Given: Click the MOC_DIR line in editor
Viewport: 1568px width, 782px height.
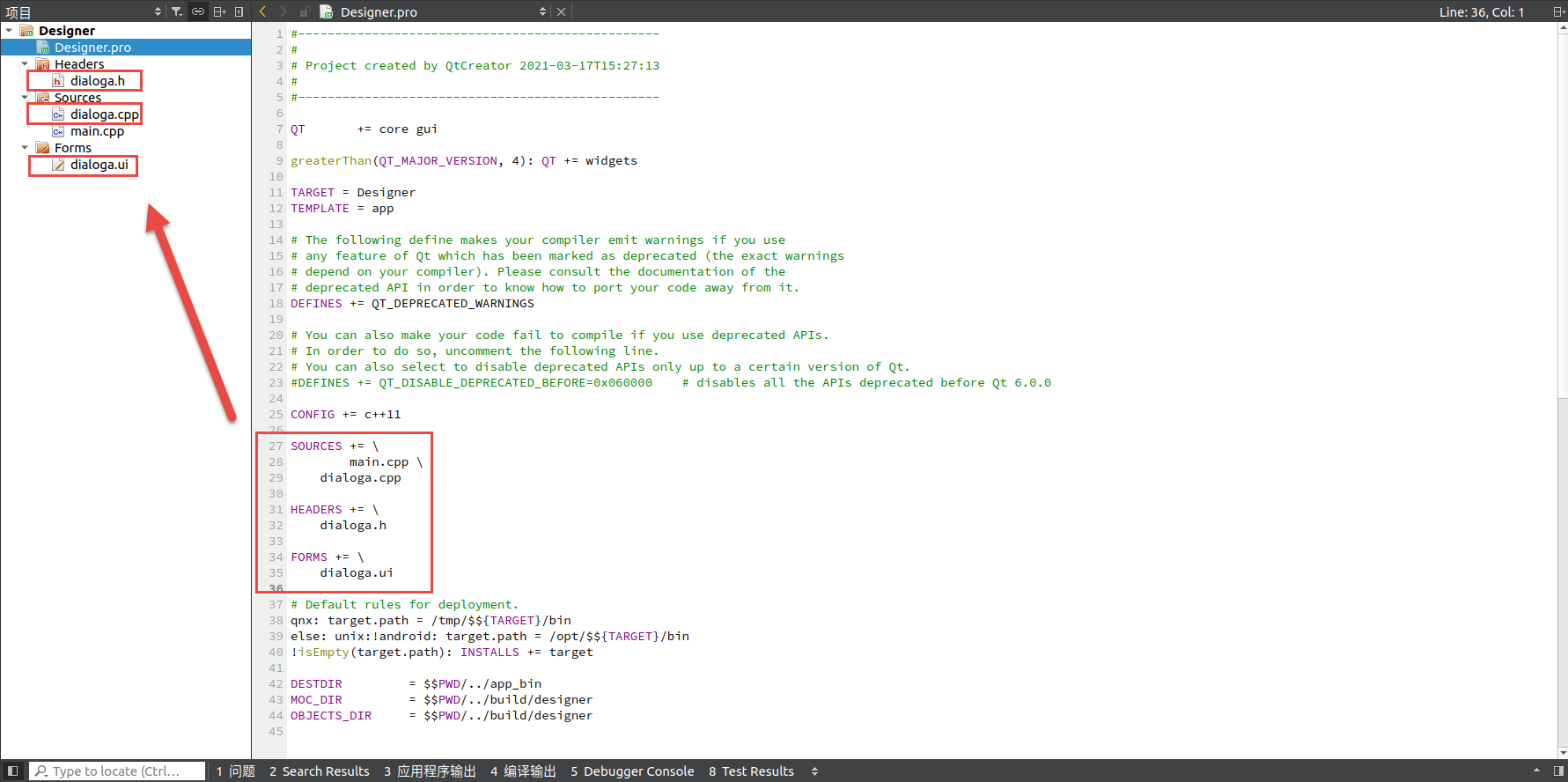Looking at the screenshot, I should pyautogui.click(x=442, y=700).
